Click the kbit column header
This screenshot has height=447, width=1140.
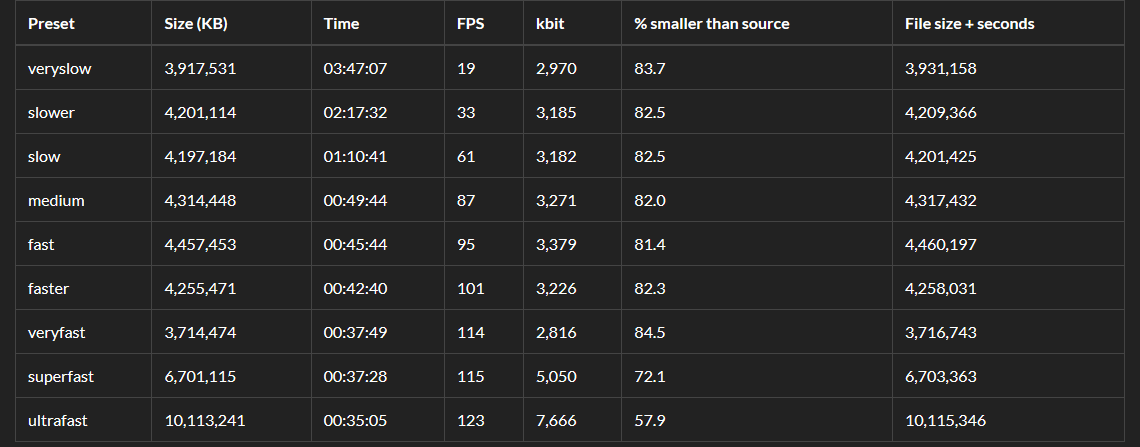tap(550, 24)
